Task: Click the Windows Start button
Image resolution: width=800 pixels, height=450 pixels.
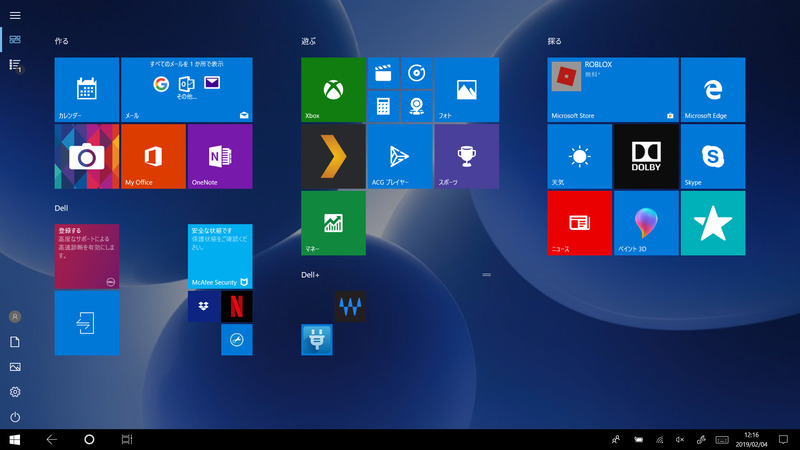Action: pos(15,439)
